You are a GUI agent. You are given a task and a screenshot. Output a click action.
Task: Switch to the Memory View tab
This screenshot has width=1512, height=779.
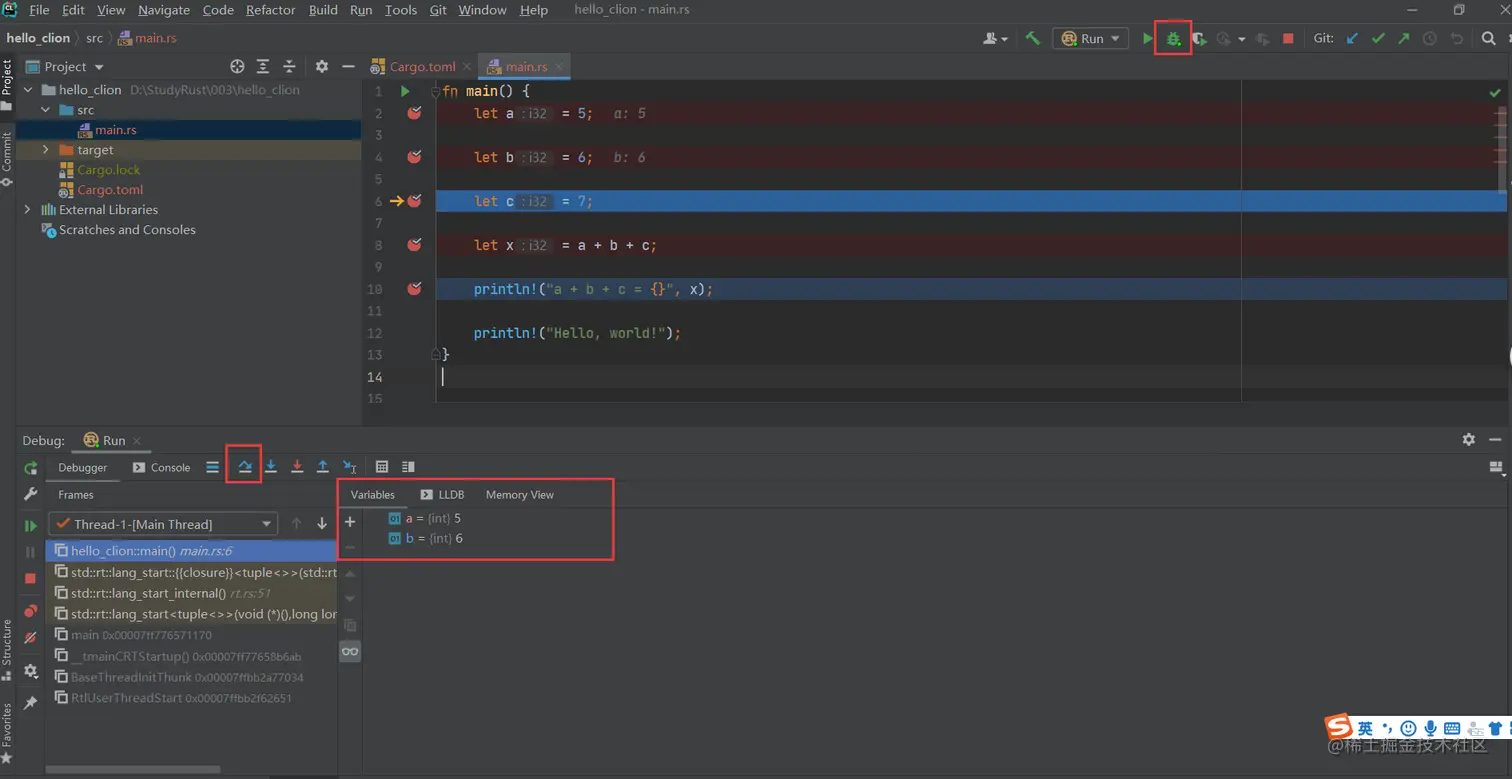(x=519, y=495)
